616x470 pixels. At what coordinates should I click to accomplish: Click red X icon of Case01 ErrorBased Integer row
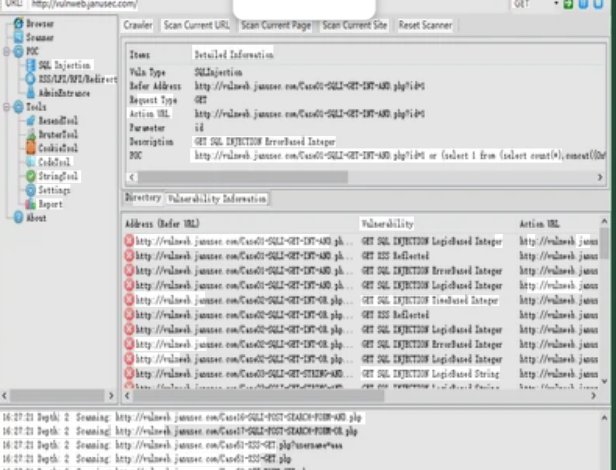pyautogui.click(x=129, y=270)
